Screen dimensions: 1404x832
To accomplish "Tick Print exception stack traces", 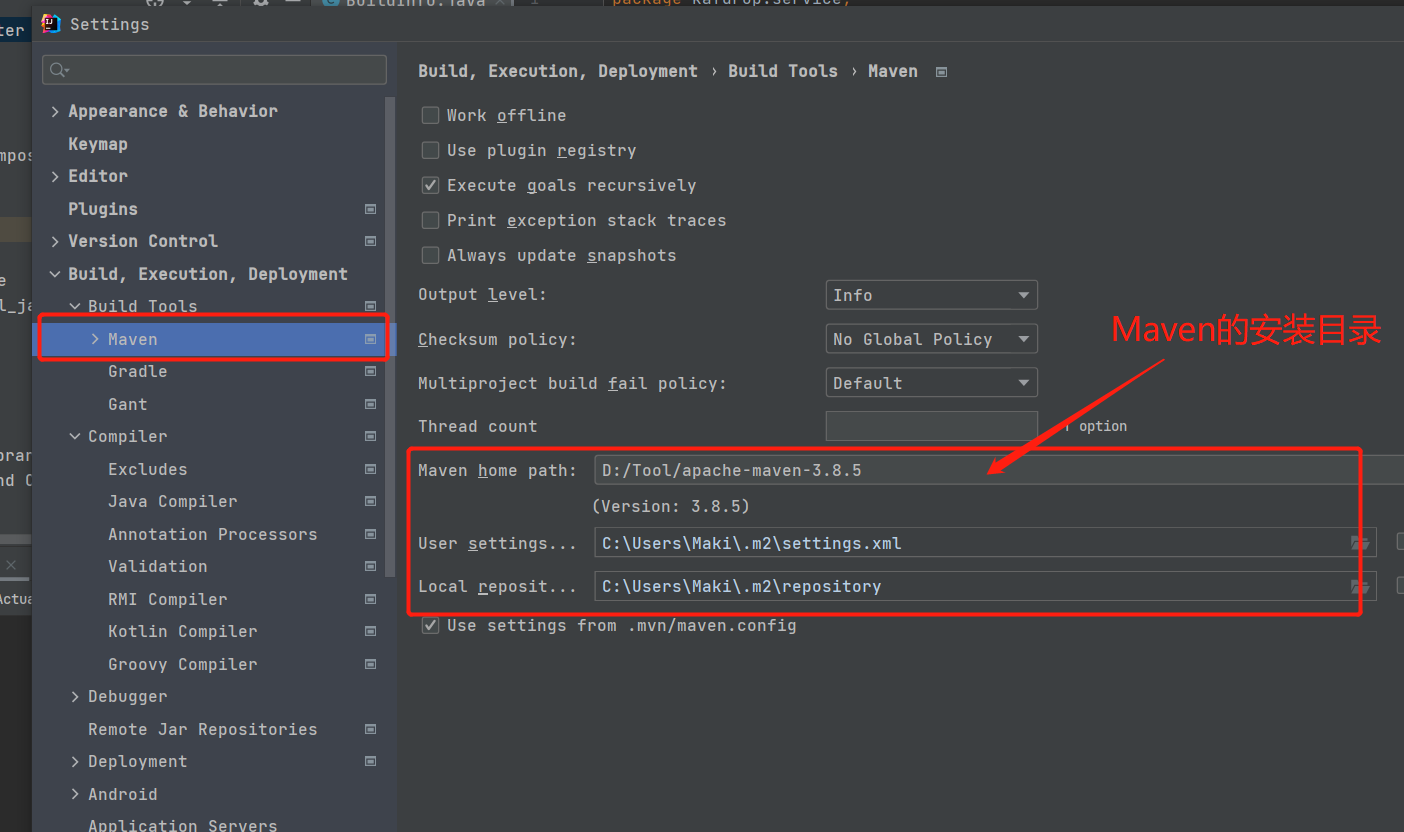I will (430, 220).
